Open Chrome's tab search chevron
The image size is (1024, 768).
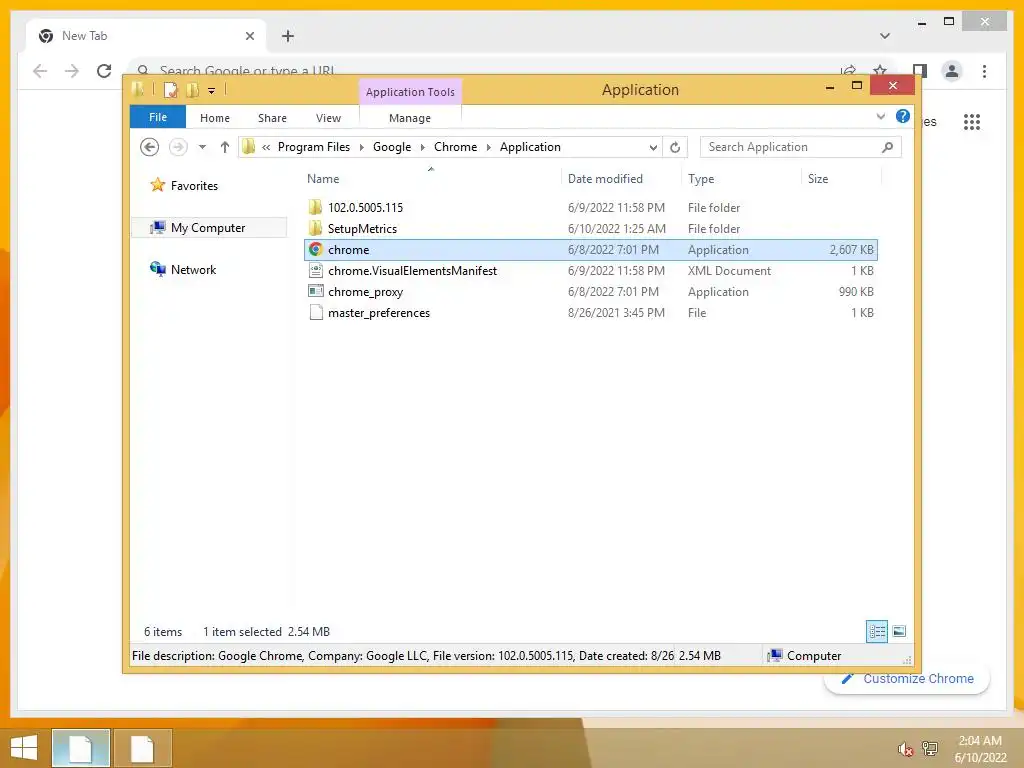pos(885,36)
